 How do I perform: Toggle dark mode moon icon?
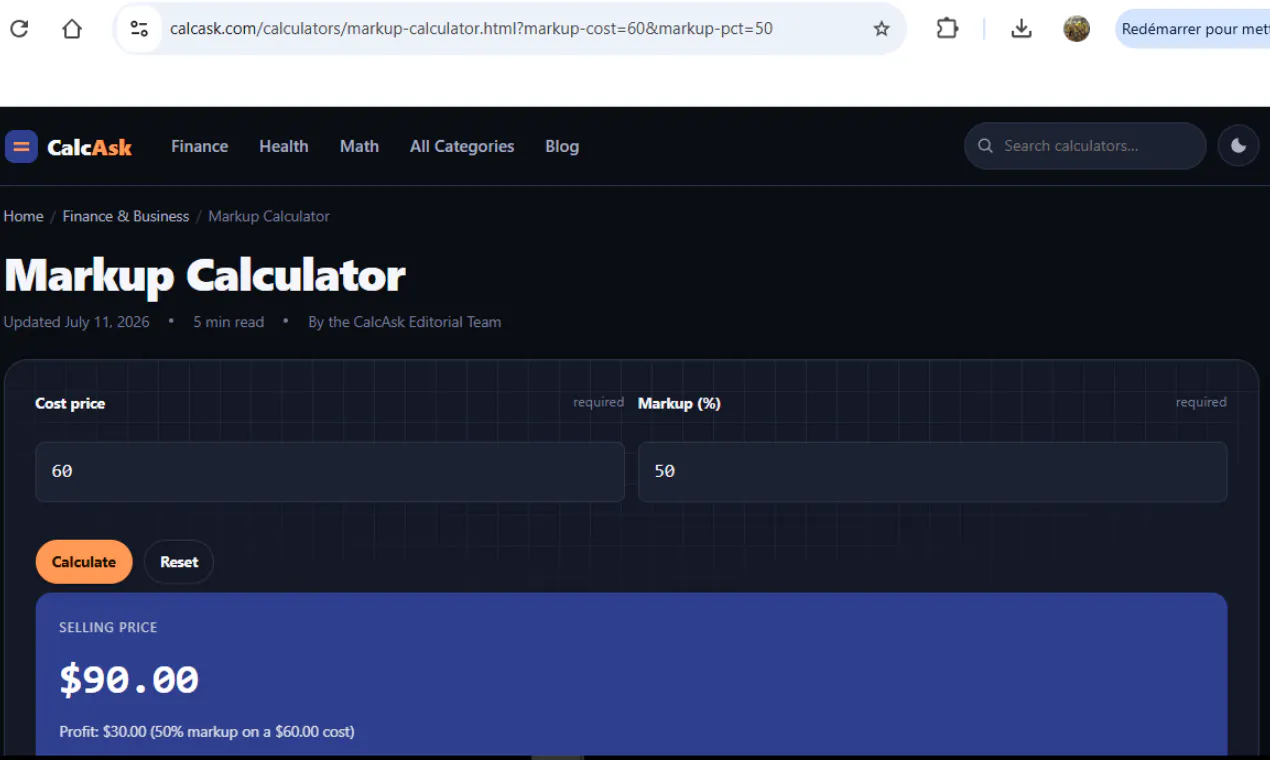pos(1238,146)
